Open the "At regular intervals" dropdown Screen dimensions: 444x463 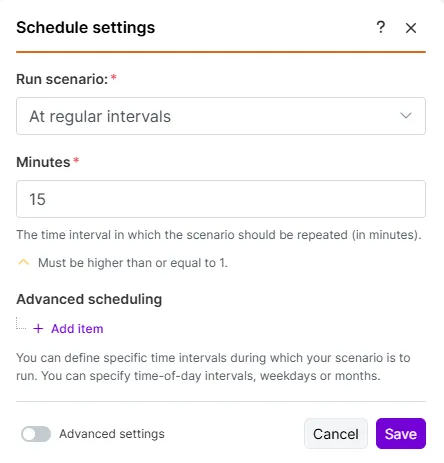[x=221, y=116]
